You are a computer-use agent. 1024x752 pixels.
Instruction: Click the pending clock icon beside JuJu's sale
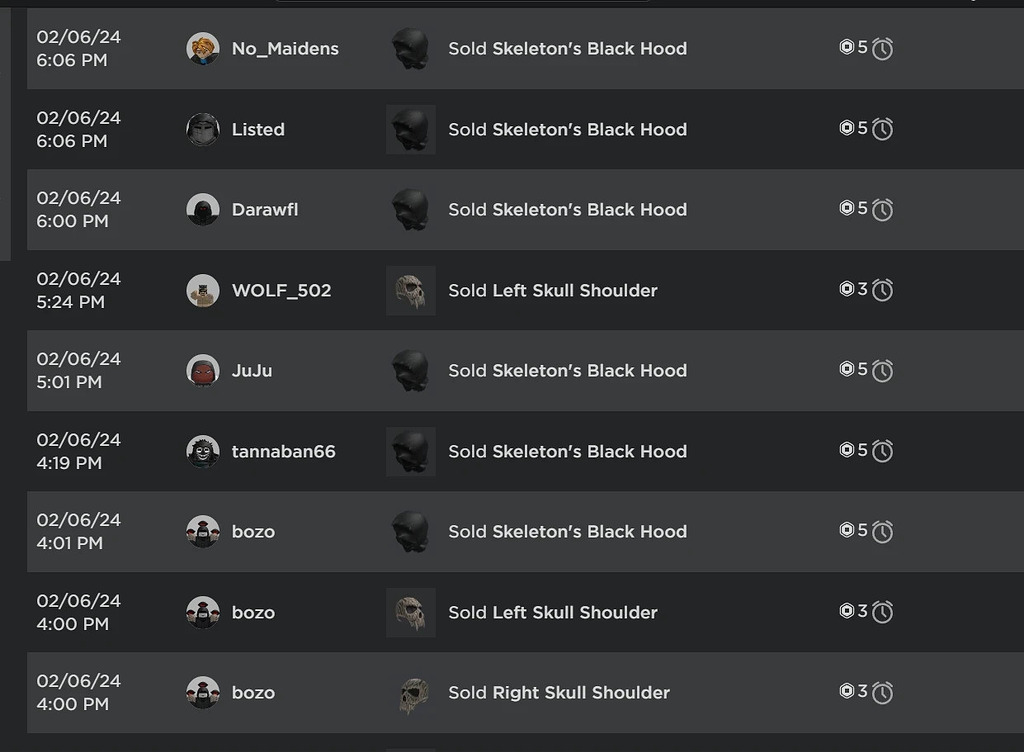(881, 369)
